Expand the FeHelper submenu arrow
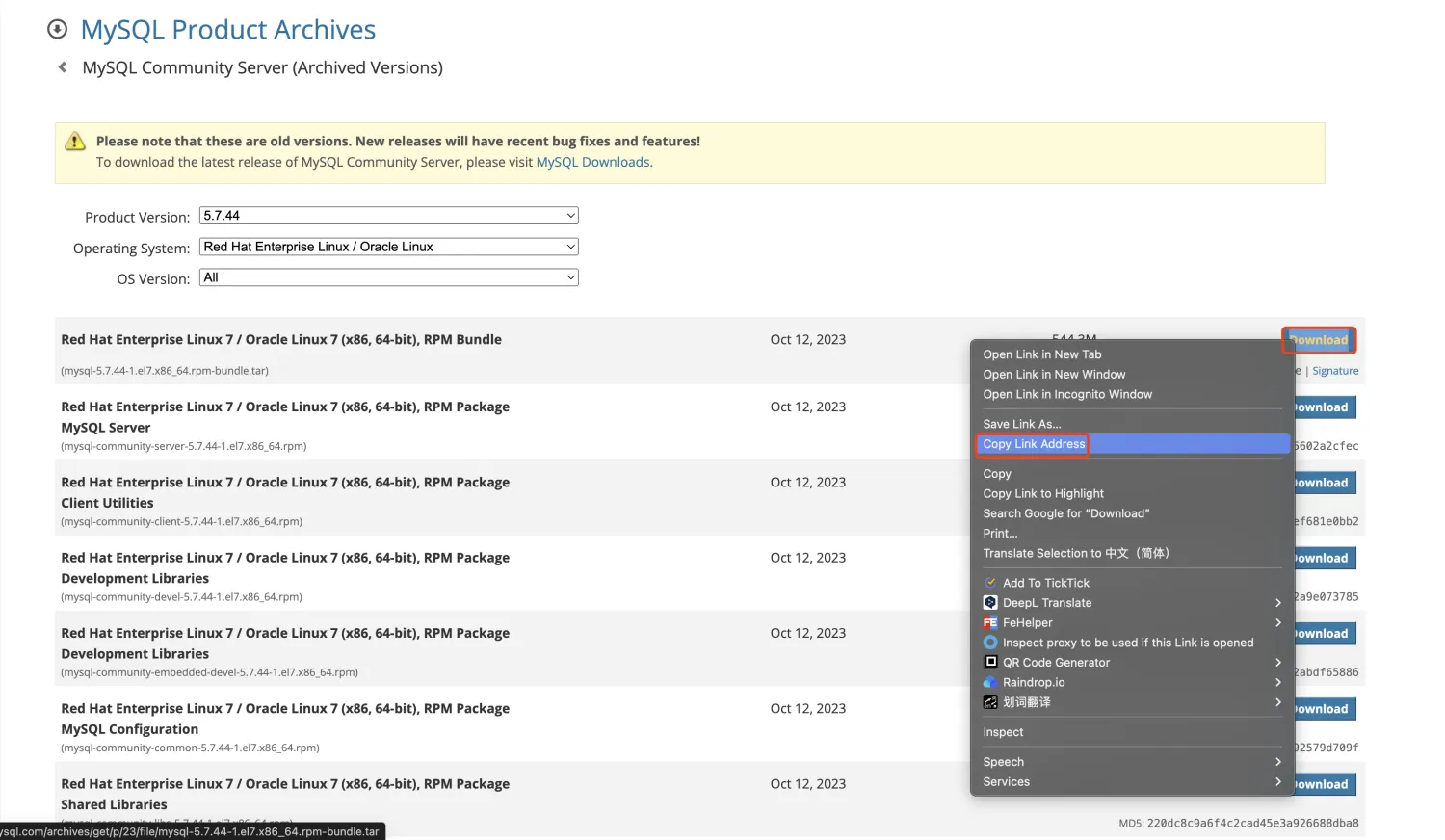 coord(1278,623)
